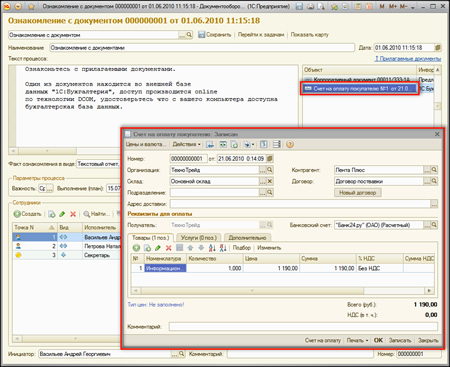Switch to Товары (1 поз.) tab
Viewport: 450px width, 367px height.
coord(151,238)
